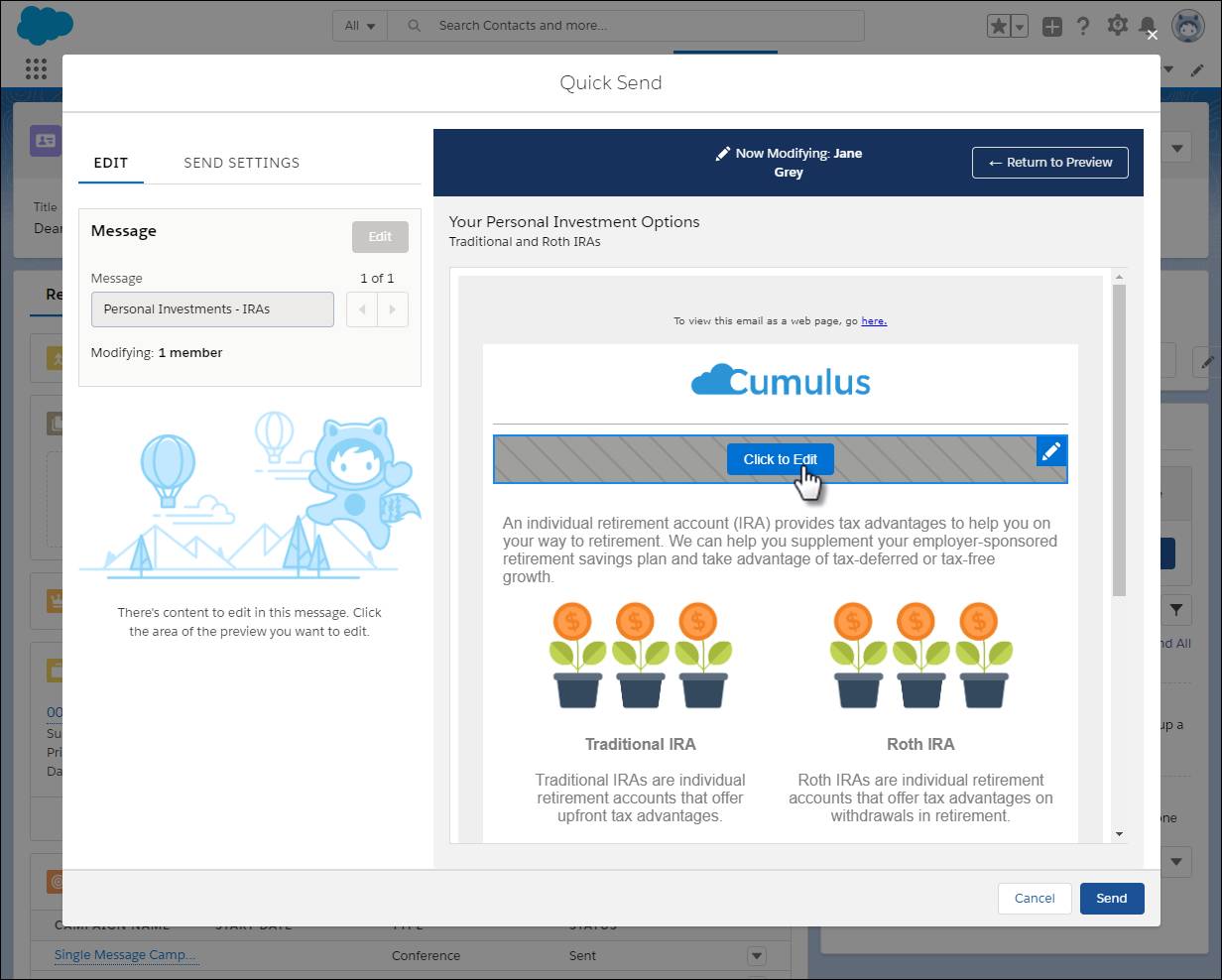Go to the next message arrow
1222x980 pixels.
click(x=393, y=309)
